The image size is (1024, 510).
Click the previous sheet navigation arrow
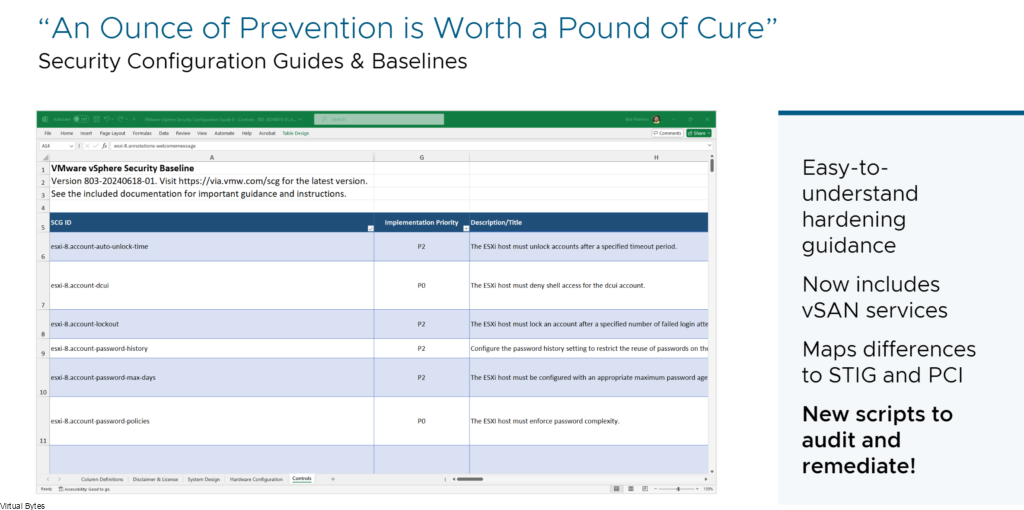coord(48,479)
